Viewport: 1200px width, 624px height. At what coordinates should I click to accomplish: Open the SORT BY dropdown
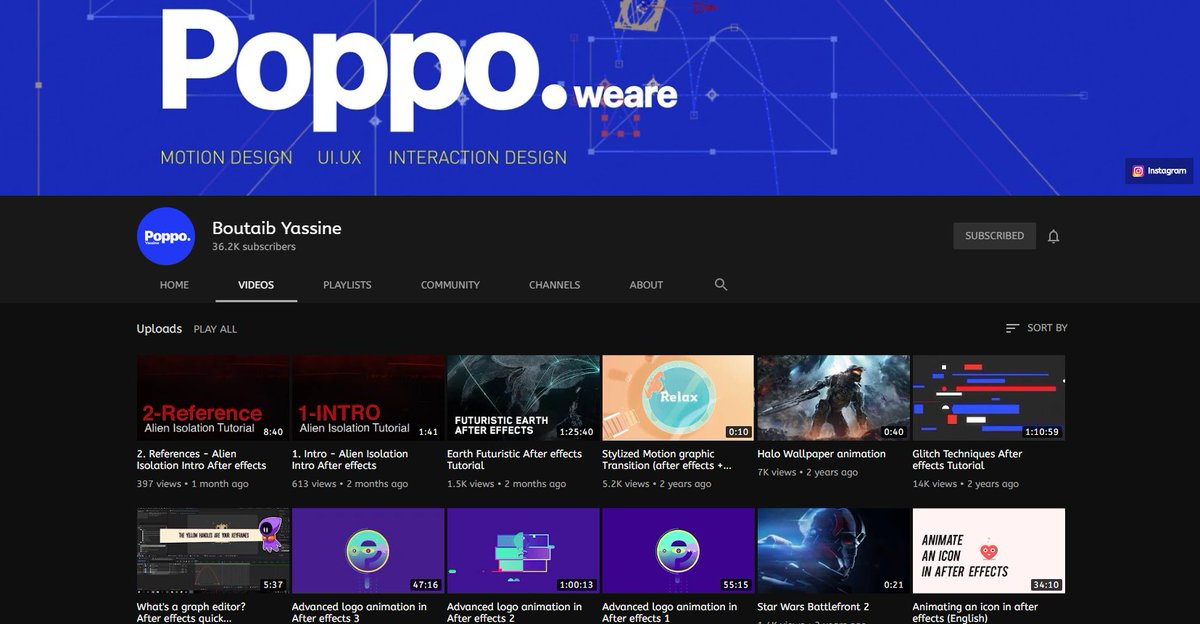(x=1036, y=328)
